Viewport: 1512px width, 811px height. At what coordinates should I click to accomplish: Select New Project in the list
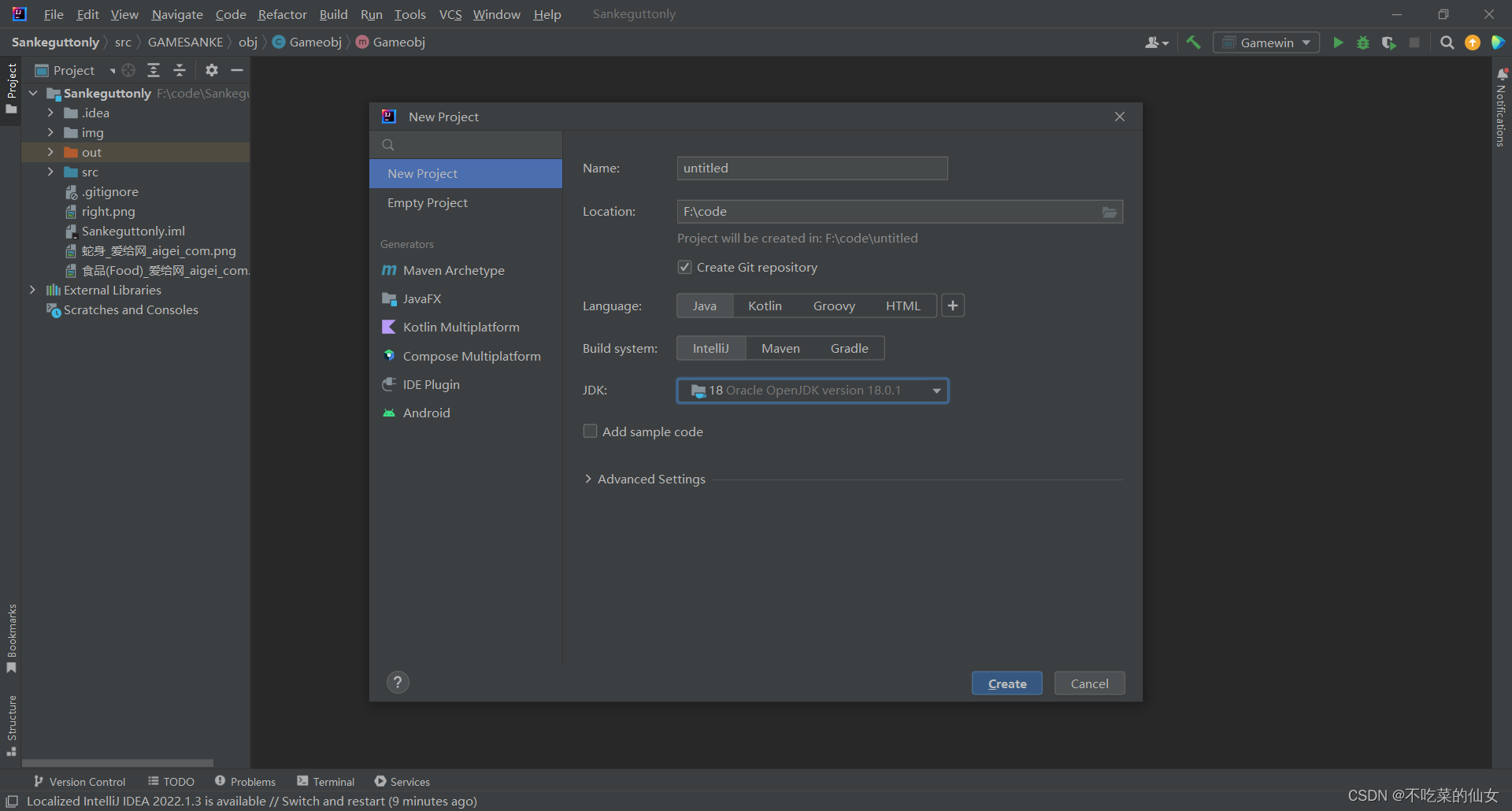465,173
